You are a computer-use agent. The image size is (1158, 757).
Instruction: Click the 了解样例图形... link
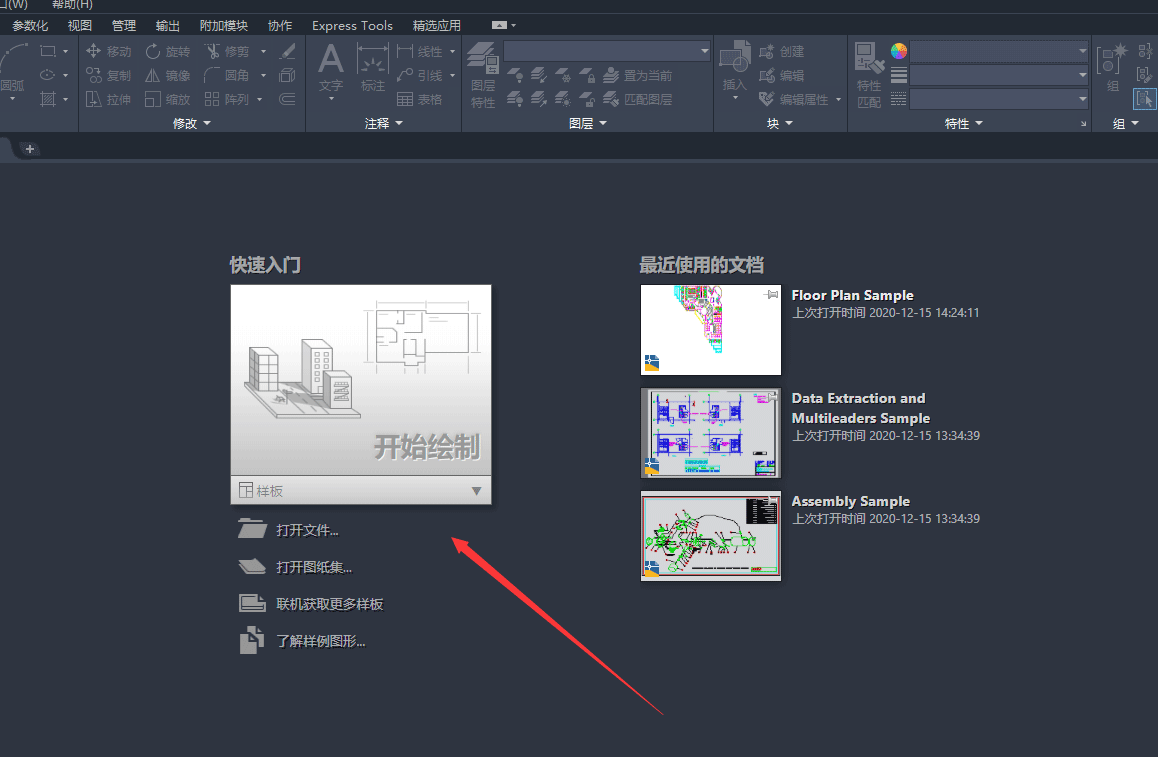click(321, 641)
